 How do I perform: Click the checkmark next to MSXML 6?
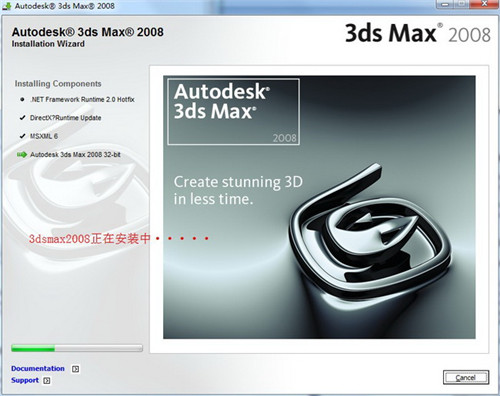pos(22,136)
